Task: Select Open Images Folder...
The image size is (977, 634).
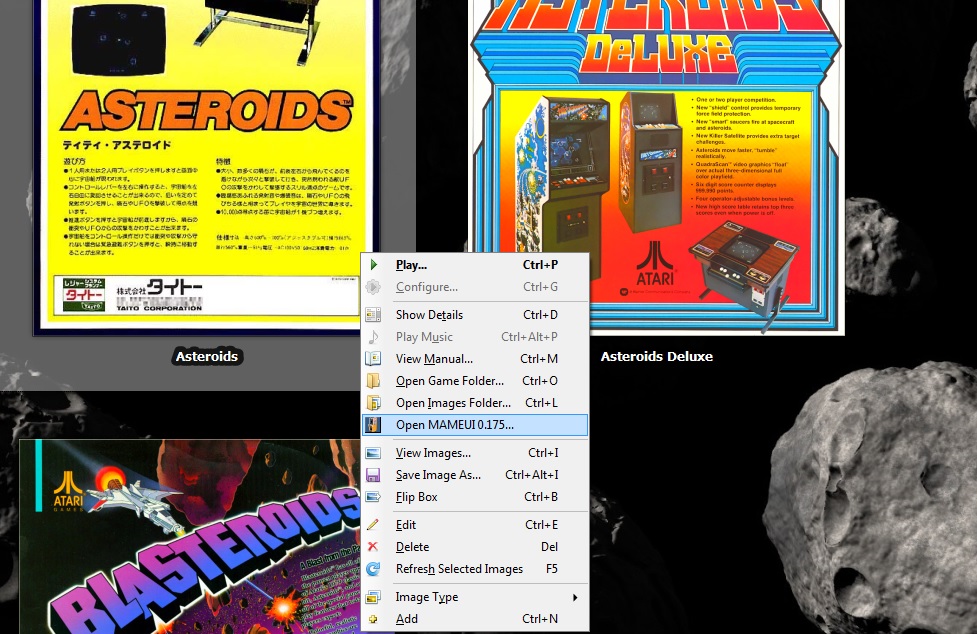Action: [475, 403]
